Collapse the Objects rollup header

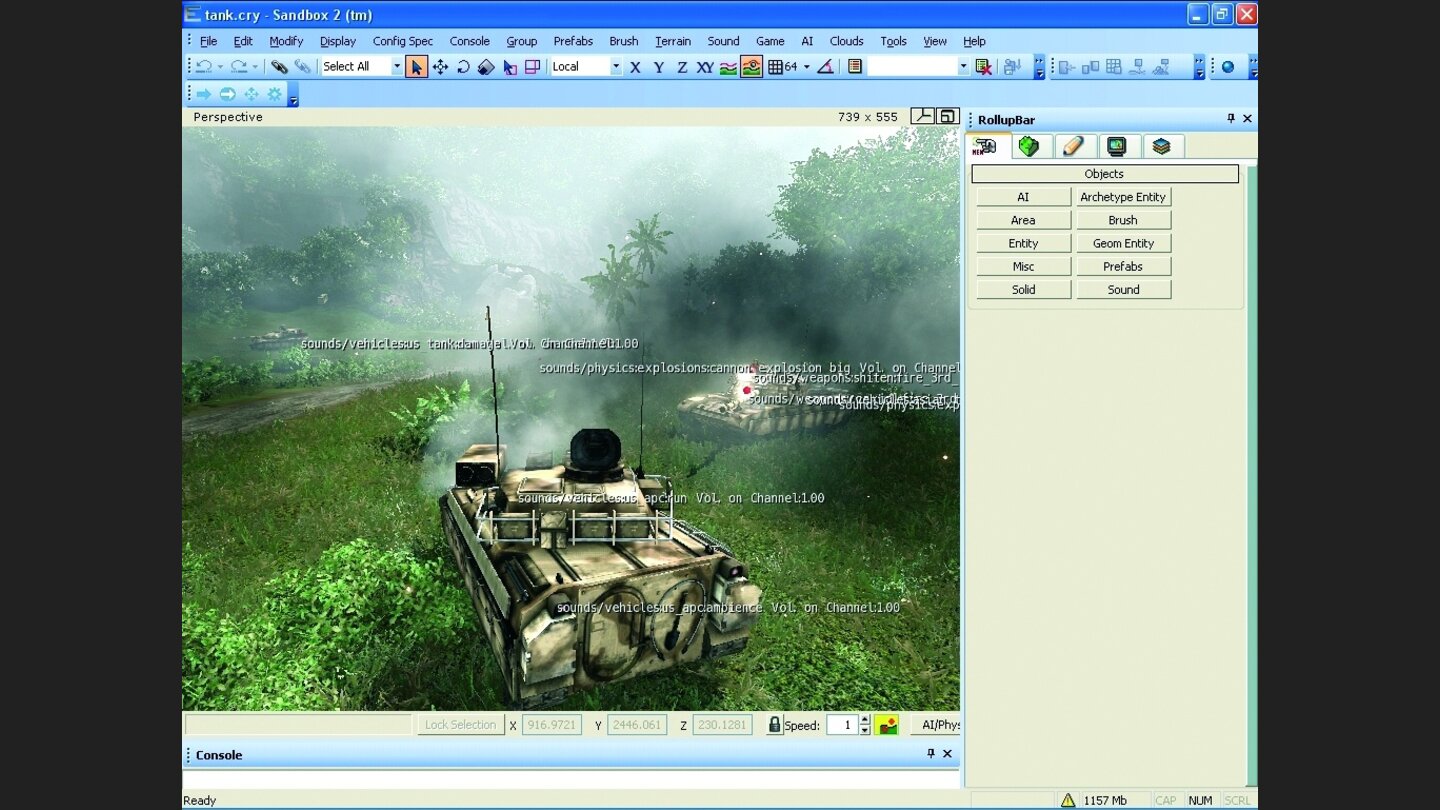click(1105, 174)
